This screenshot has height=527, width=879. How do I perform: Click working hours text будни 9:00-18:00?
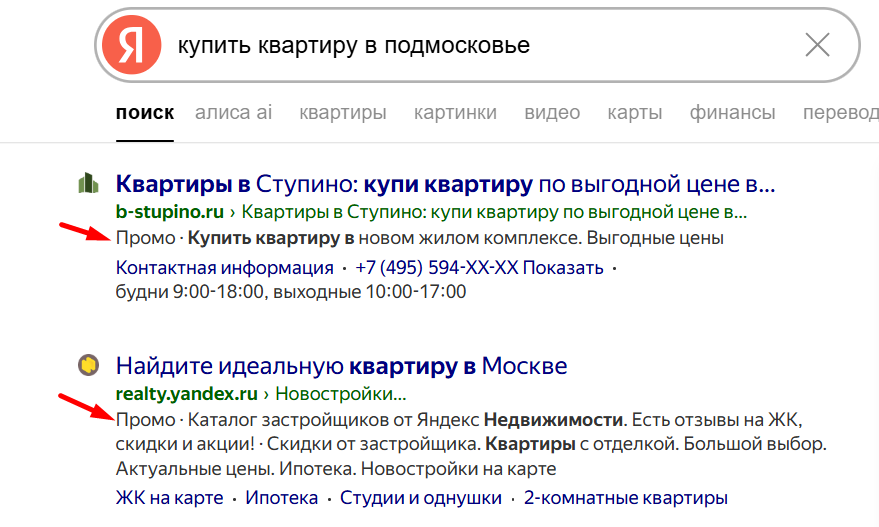[x=290, y=292]
